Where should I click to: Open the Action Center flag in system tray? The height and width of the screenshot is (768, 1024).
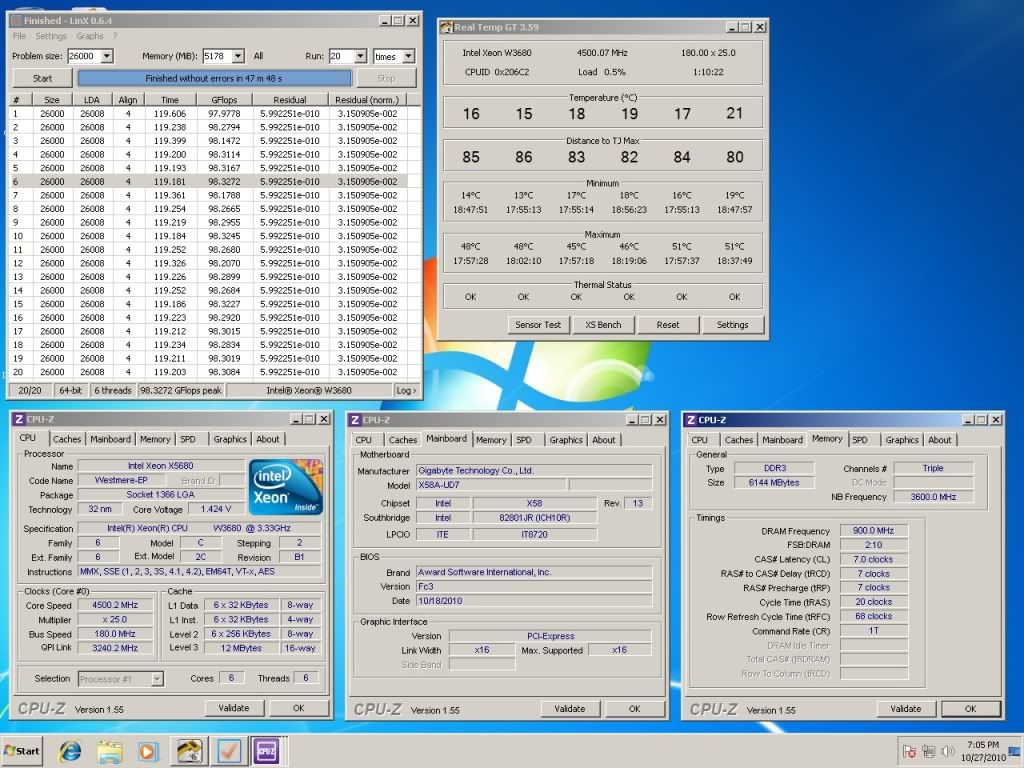pos(909,751)
